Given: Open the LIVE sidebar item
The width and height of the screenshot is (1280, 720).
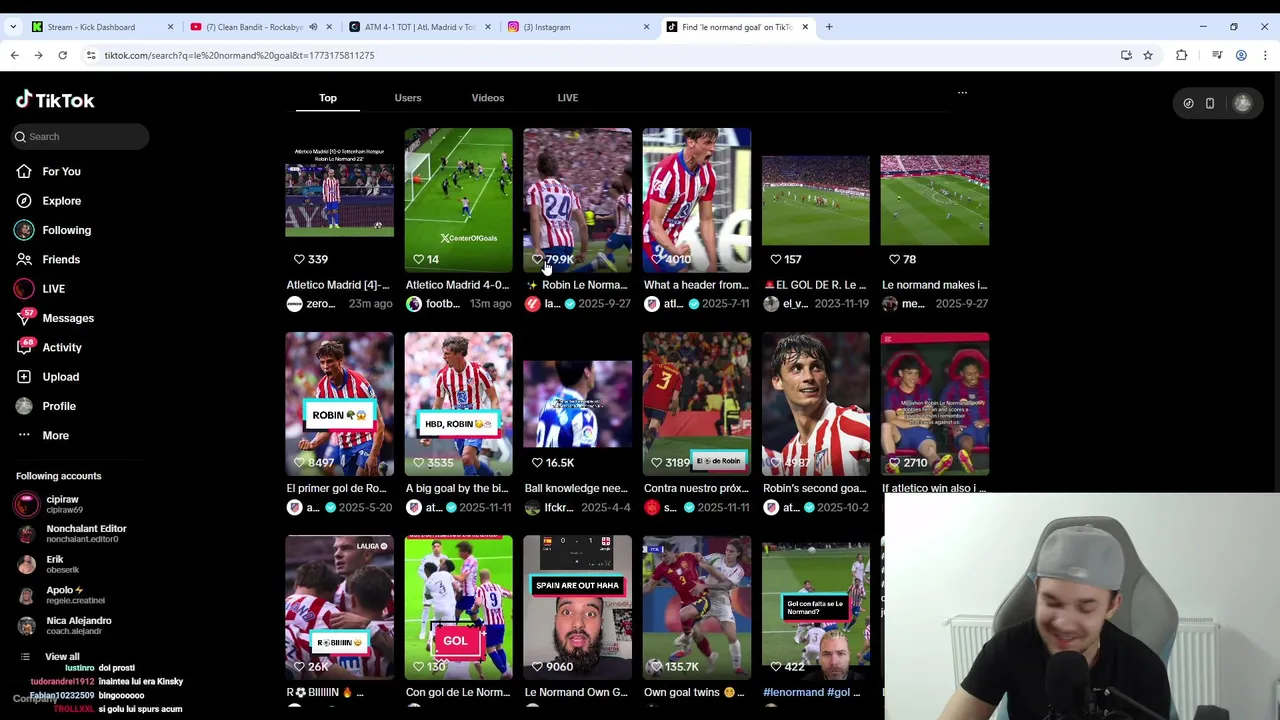Looking at the screenshot, I should (x=53, y=289).
